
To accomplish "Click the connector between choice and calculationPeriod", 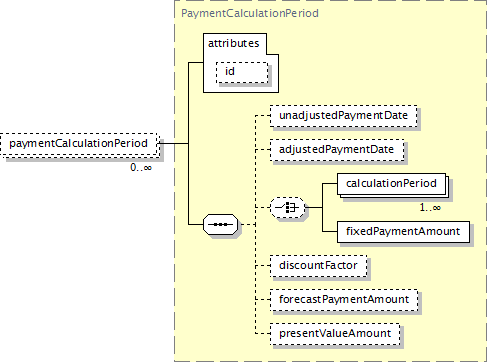I will [x=323, y=195].
